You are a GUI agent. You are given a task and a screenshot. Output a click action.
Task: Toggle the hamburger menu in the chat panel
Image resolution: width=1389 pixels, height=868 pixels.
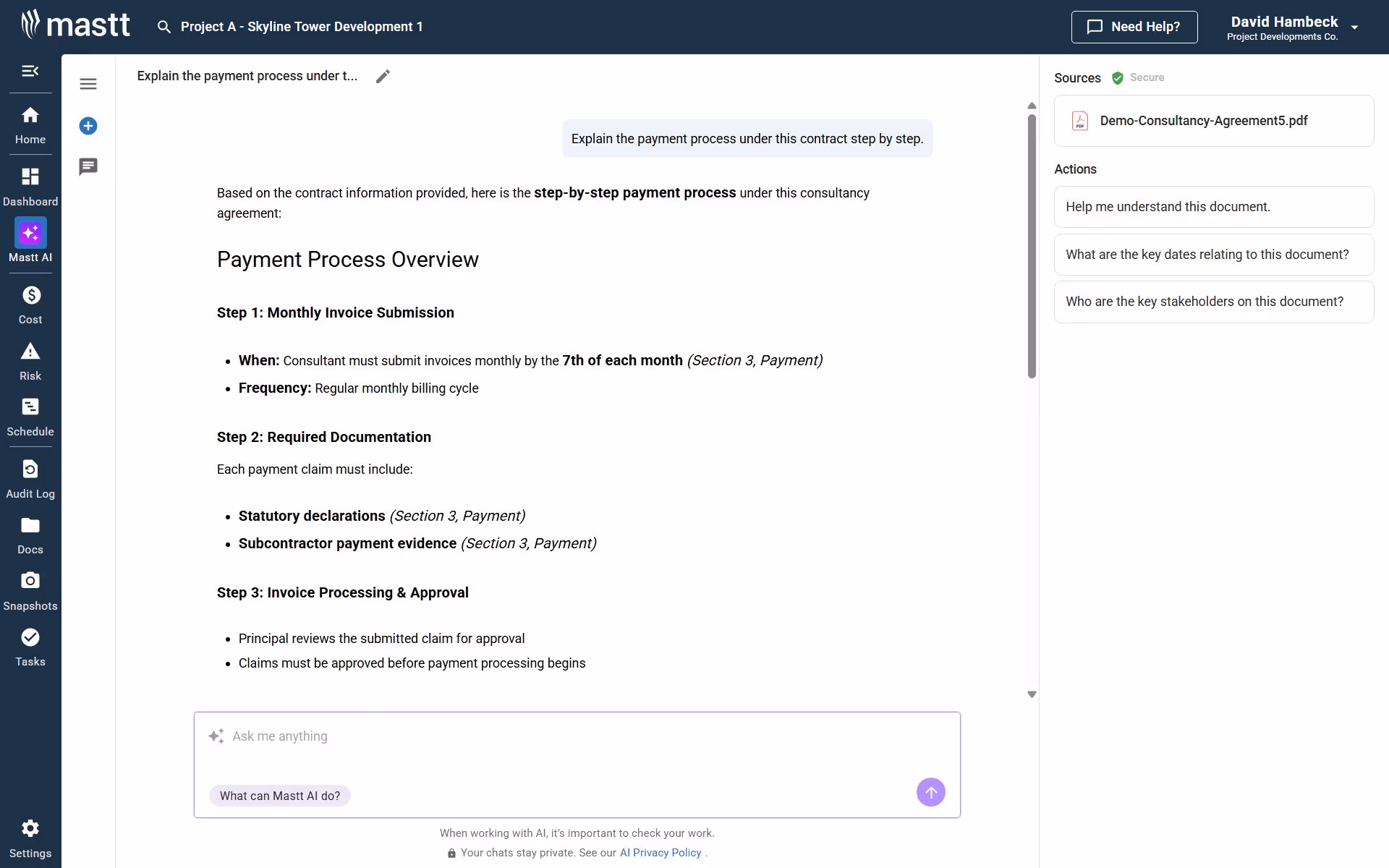point(88,84)
